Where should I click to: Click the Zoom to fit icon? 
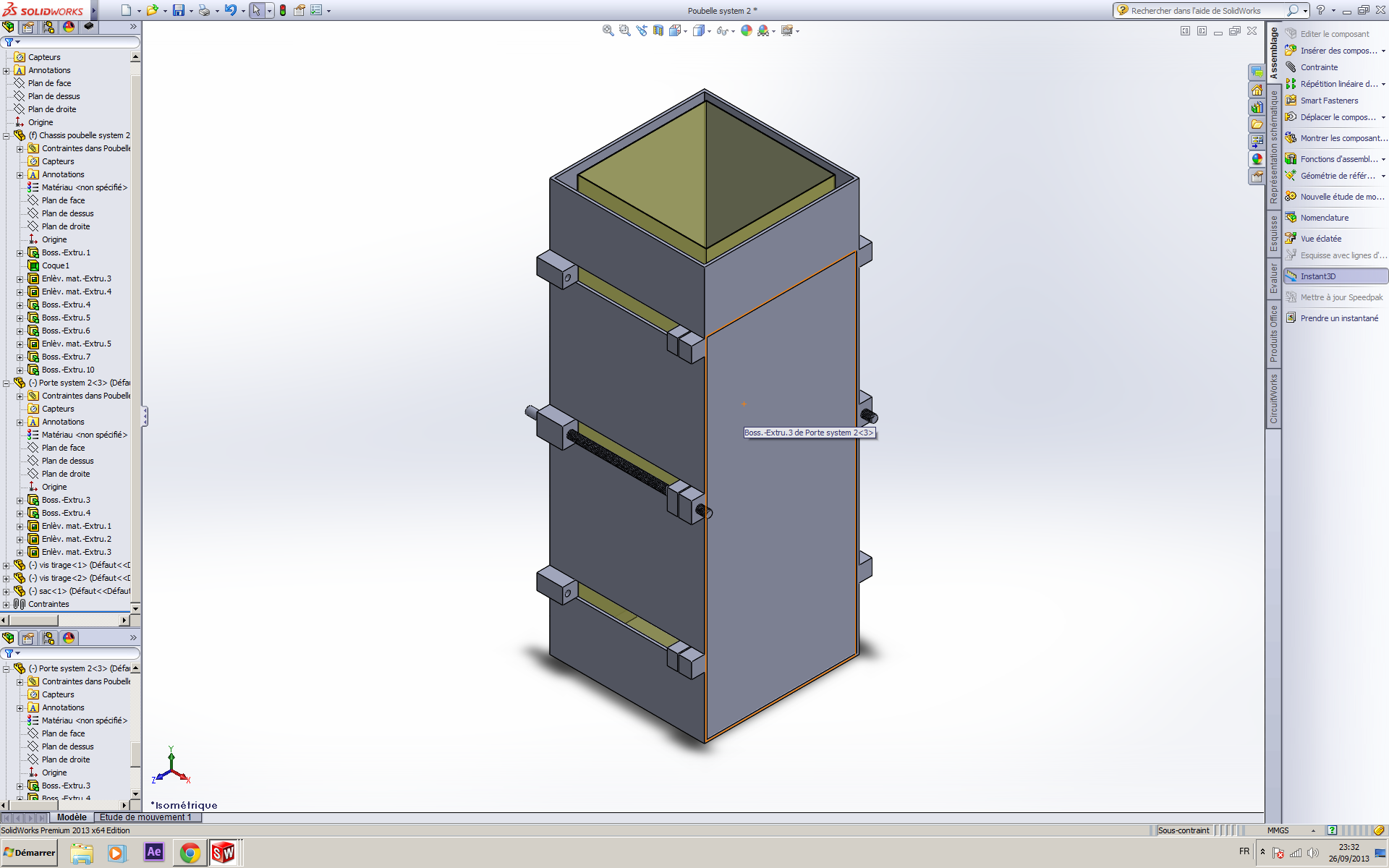tap(608, 30)
